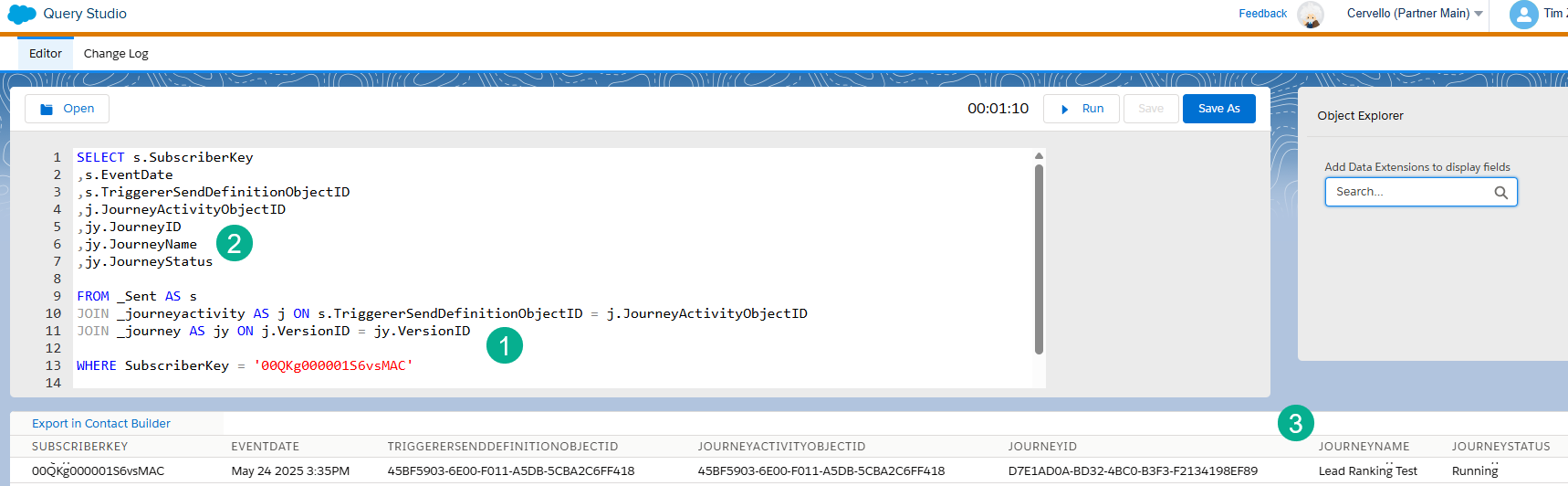Viewport: 1568px width, 486px height.
Task: Focus the Data Extensions search field
Action: (x=1410, y=192)
